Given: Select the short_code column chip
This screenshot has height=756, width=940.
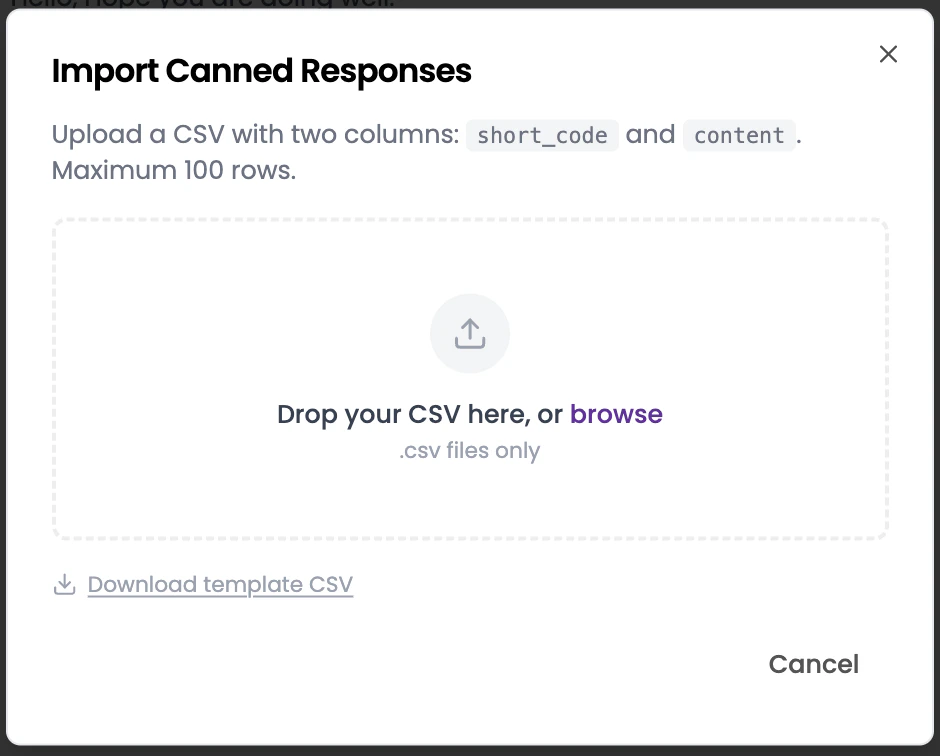Looking at the screenshot, I should coord(542,135).
